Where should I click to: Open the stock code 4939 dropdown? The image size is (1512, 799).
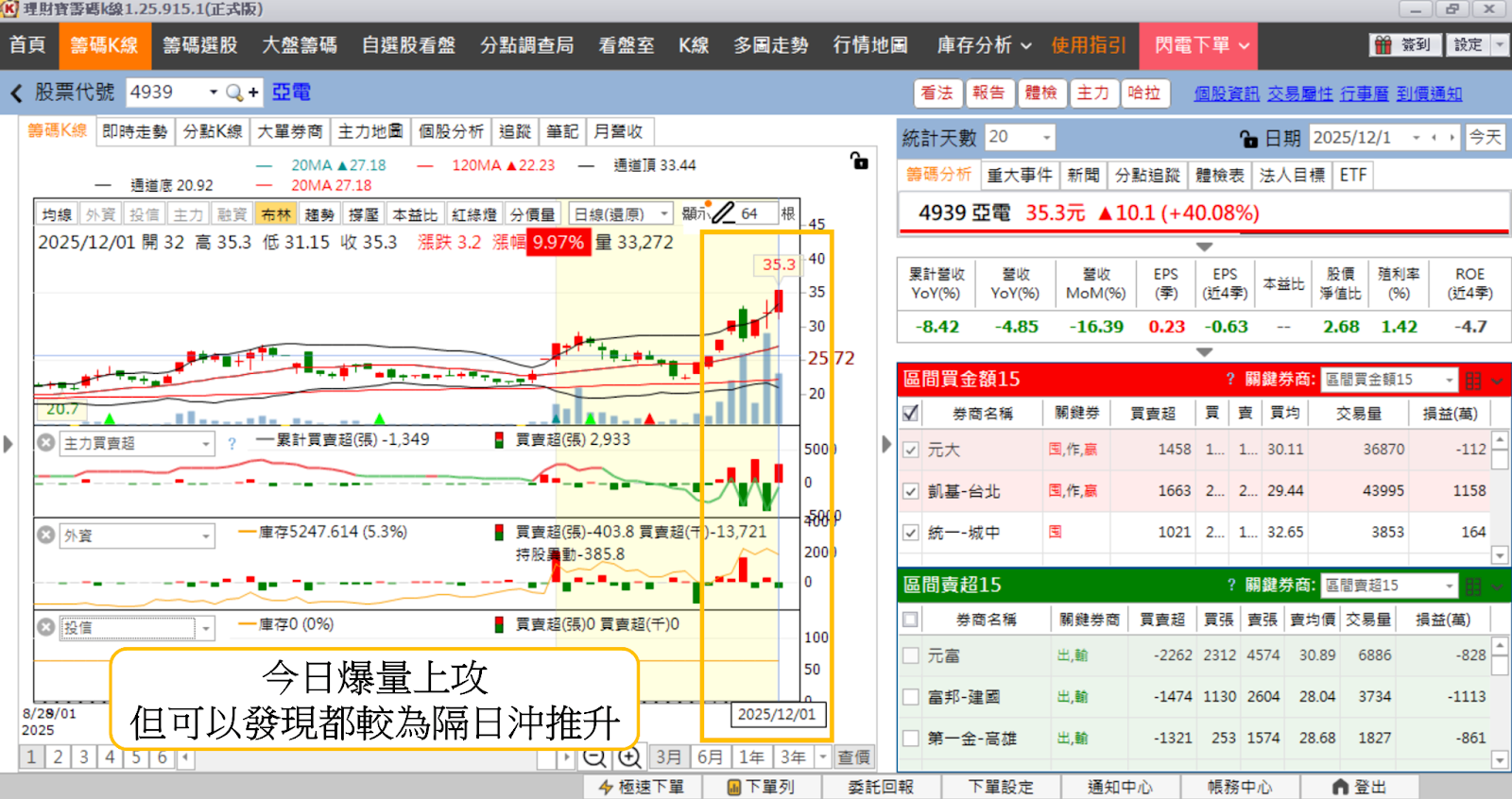tap(214, 93)
